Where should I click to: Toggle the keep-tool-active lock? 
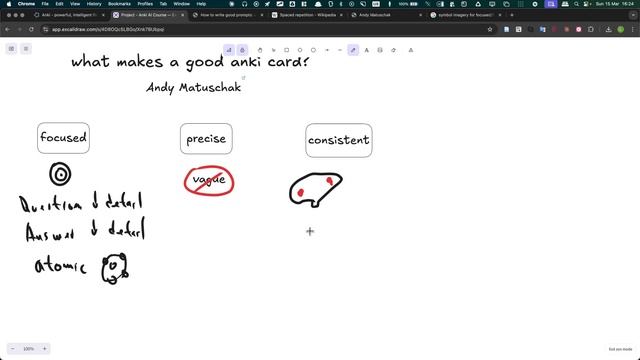click(242, 50)
